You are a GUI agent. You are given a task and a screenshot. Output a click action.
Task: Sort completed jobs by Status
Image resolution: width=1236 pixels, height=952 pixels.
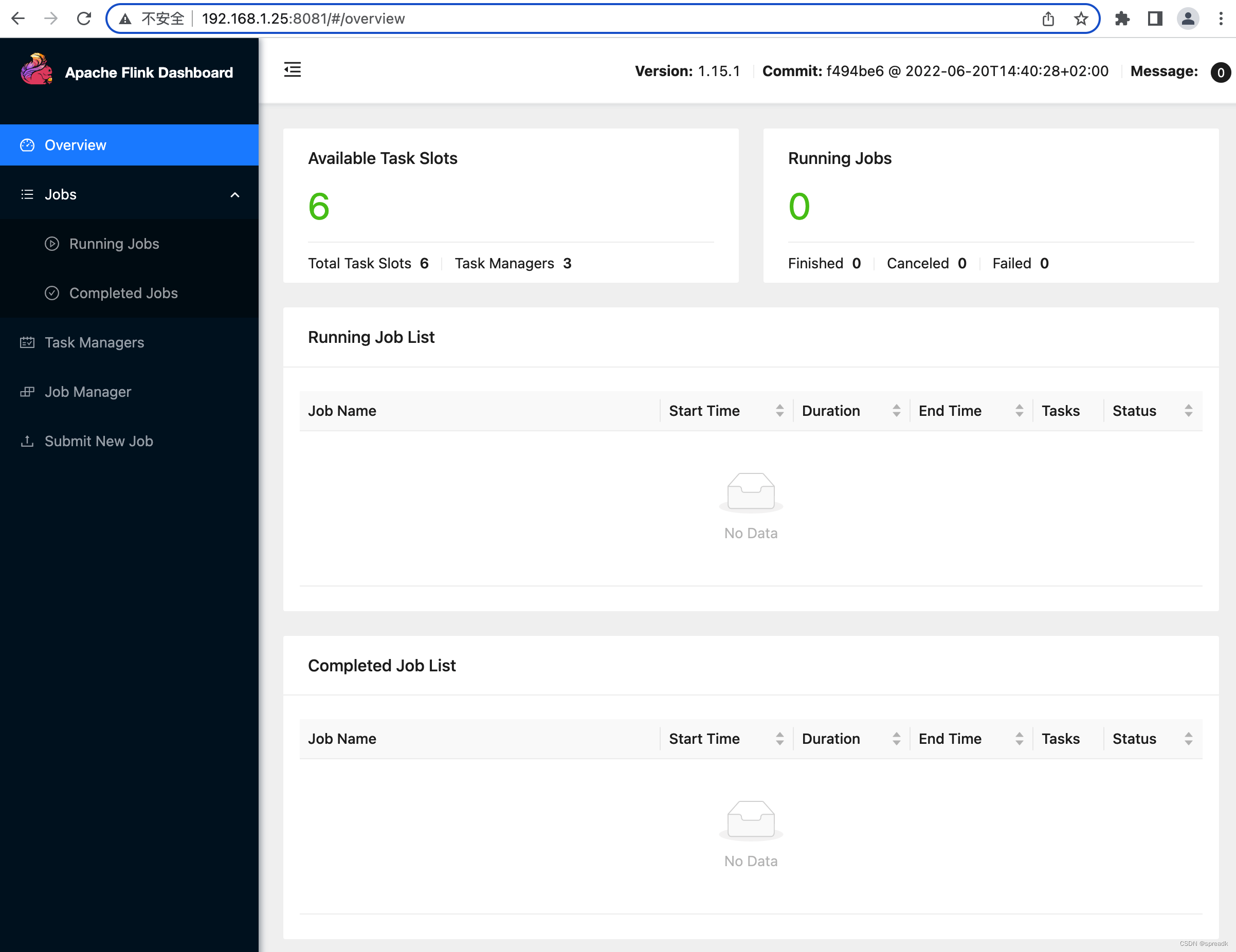[1188, 739]
